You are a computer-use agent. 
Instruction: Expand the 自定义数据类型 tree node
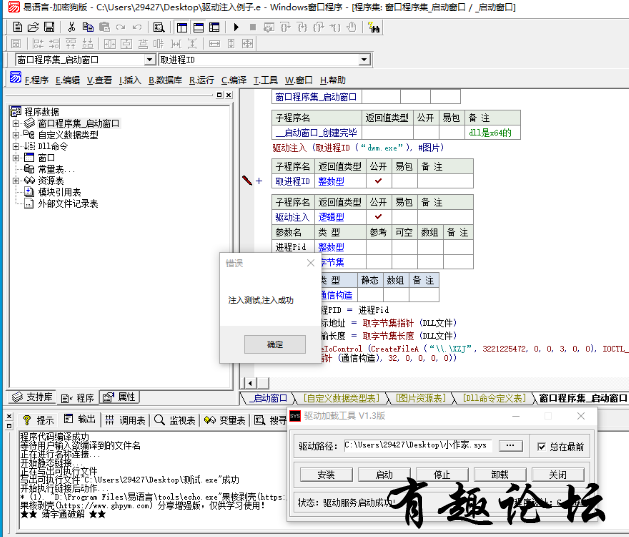pyautogui.click(x=16, y=135)
